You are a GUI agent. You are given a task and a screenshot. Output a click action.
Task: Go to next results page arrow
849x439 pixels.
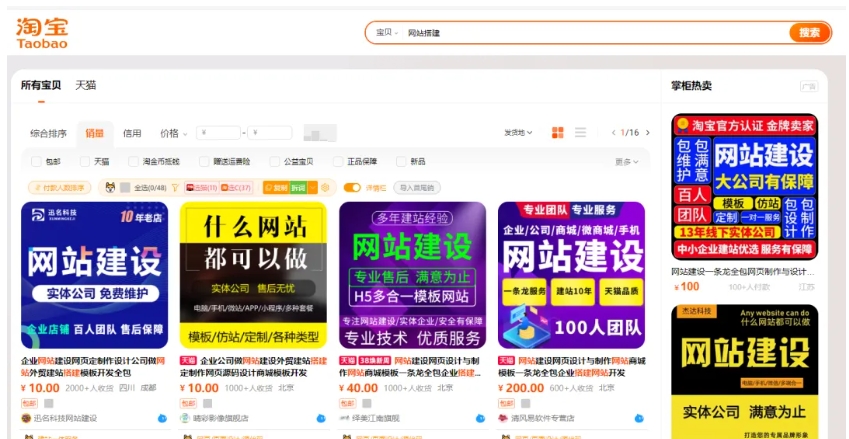(648, 133)
